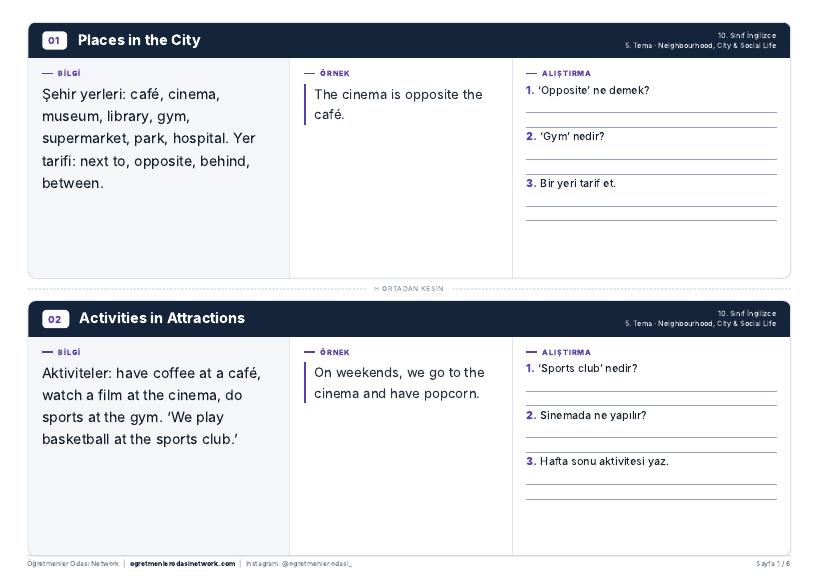The image size is (819, 579).
Task: Click the ÖRNEK label in the second card
Action: [x=335, y=352]
